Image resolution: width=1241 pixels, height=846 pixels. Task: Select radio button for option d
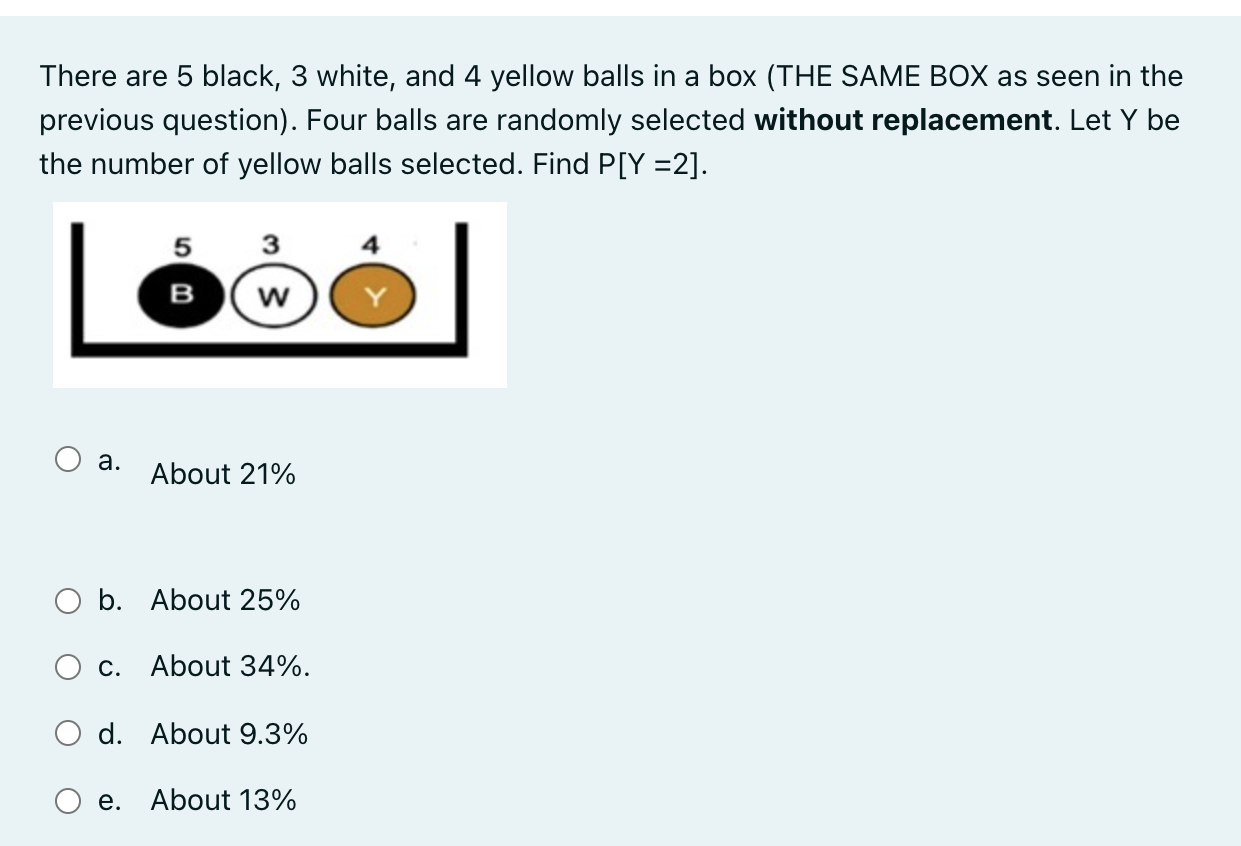68,734
